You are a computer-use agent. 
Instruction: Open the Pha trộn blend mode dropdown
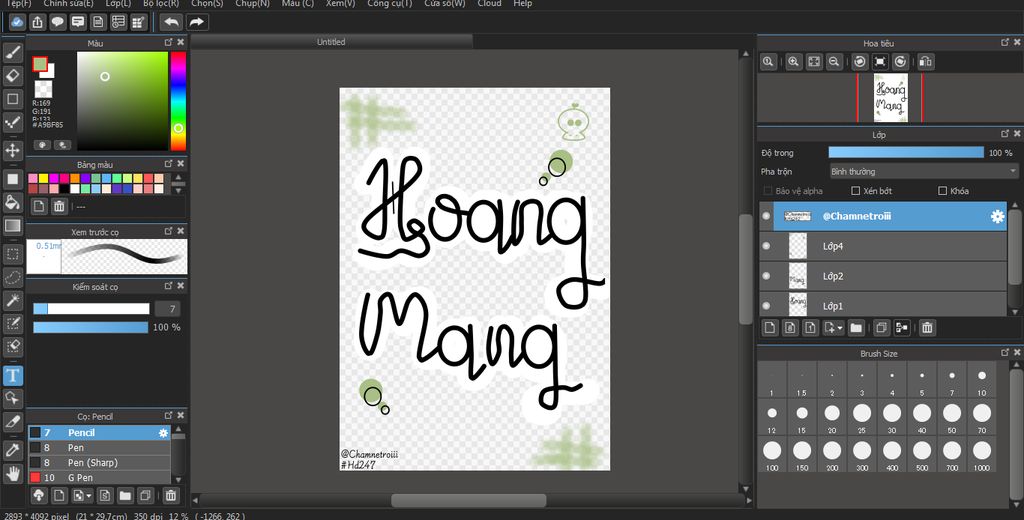(923, 171)
